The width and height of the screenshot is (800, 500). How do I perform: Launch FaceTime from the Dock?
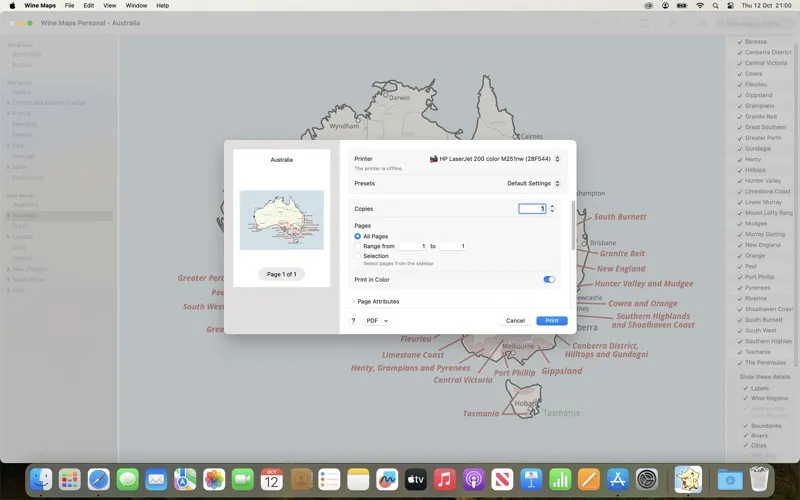pyautogui.click(x=243, y=480)
